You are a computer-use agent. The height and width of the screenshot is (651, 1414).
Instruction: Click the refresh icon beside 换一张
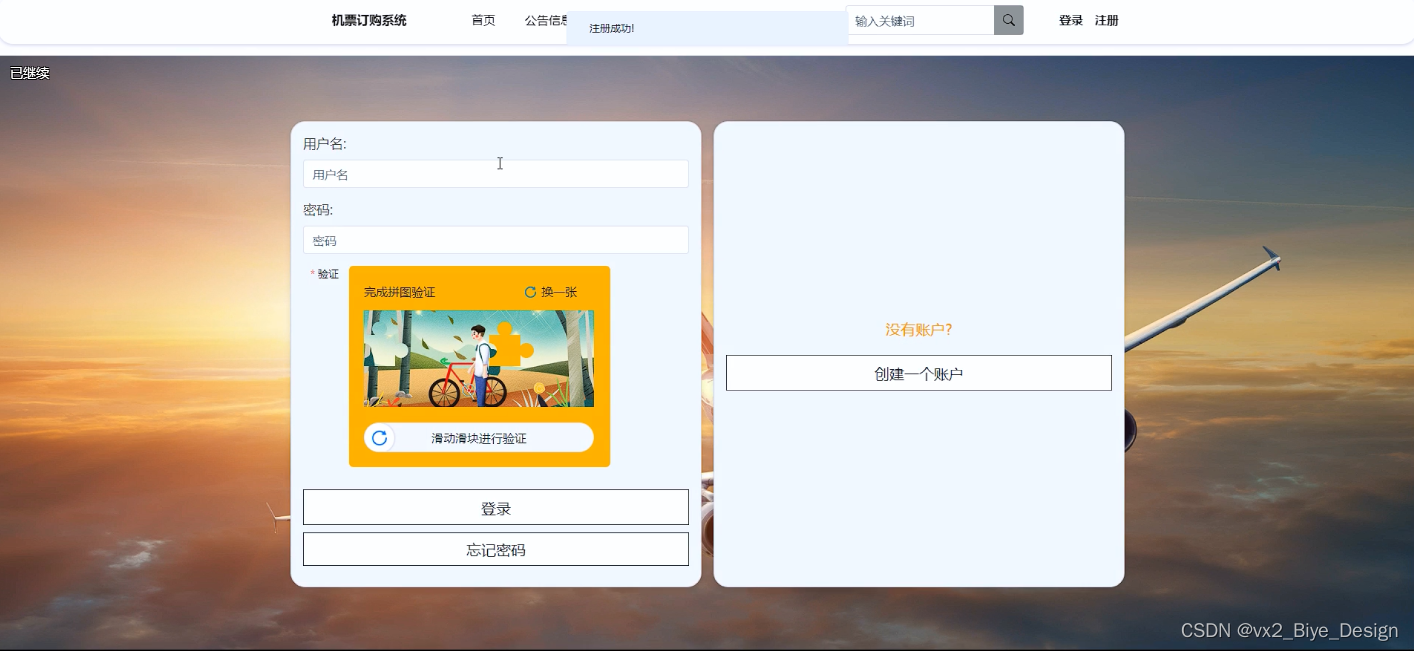[x=530, y=292]
